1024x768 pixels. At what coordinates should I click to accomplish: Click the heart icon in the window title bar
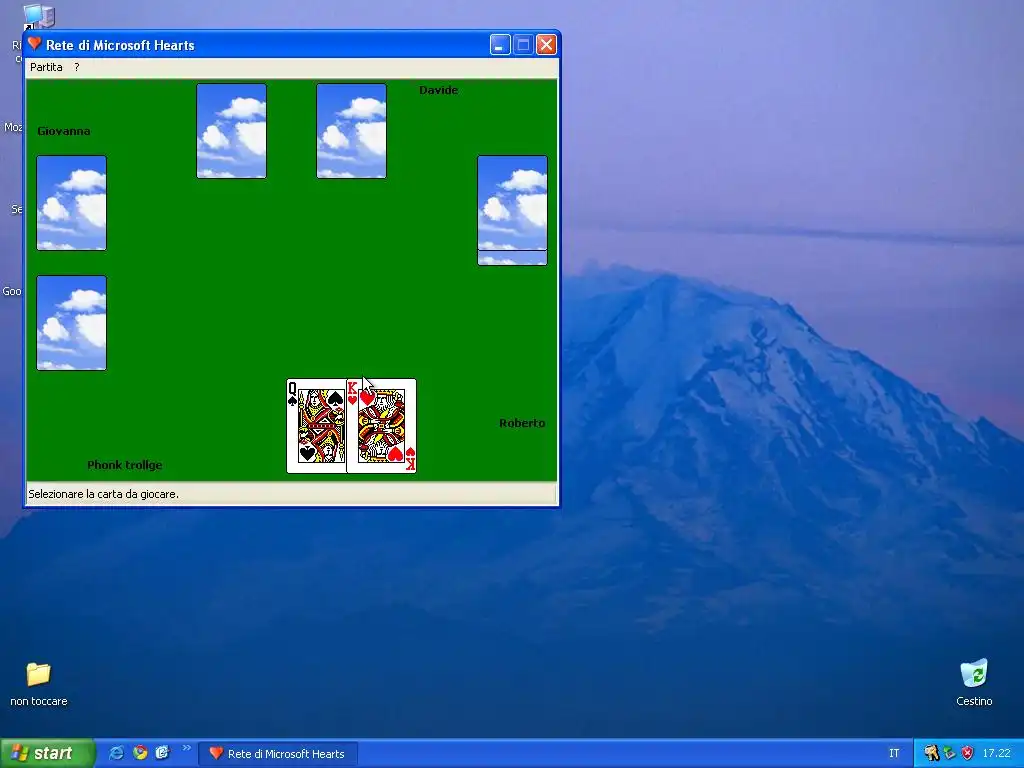click(35, 44)
